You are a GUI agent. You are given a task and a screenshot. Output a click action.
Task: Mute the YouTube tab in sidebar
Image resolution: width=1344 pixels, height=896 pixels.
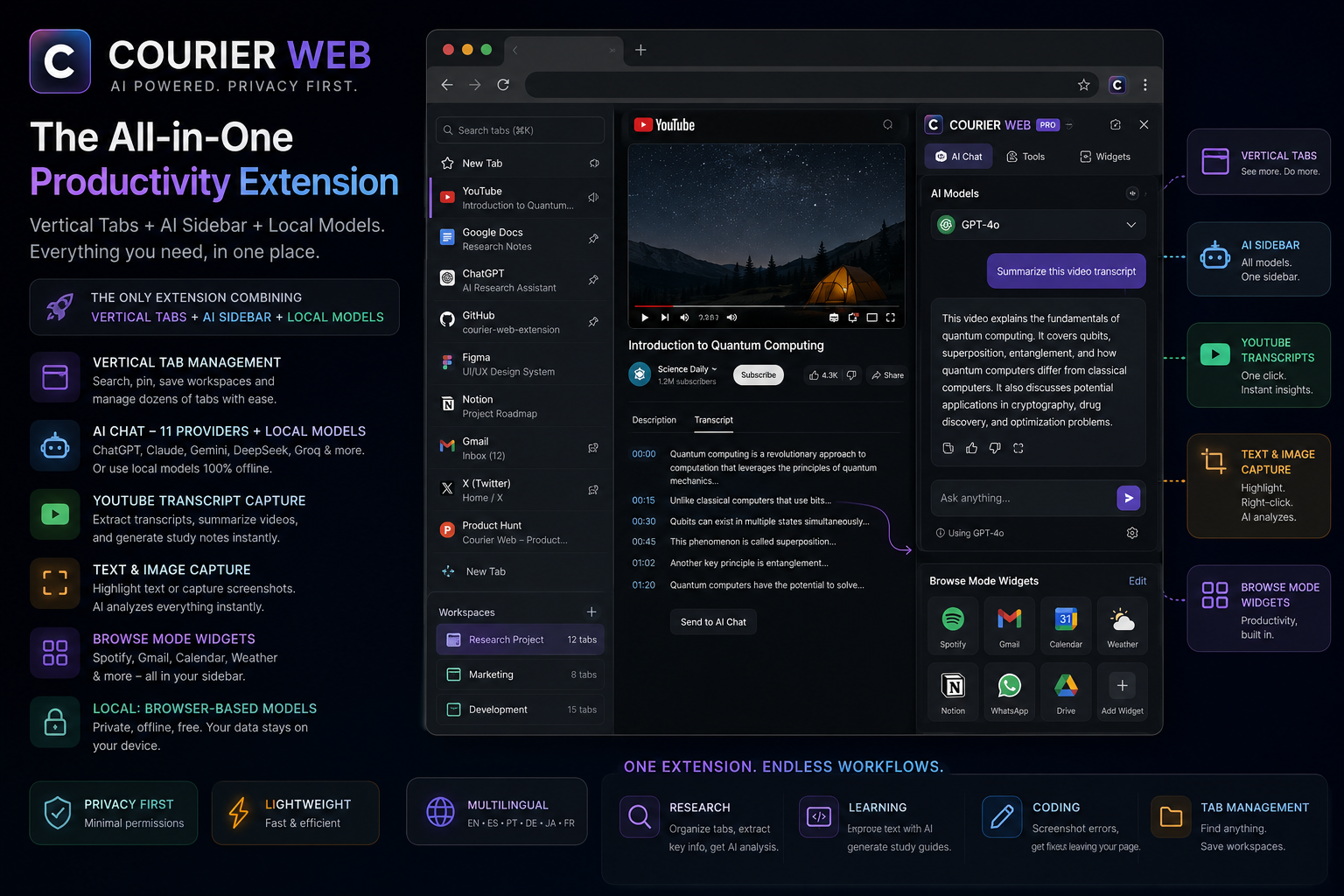click(593, 198)
